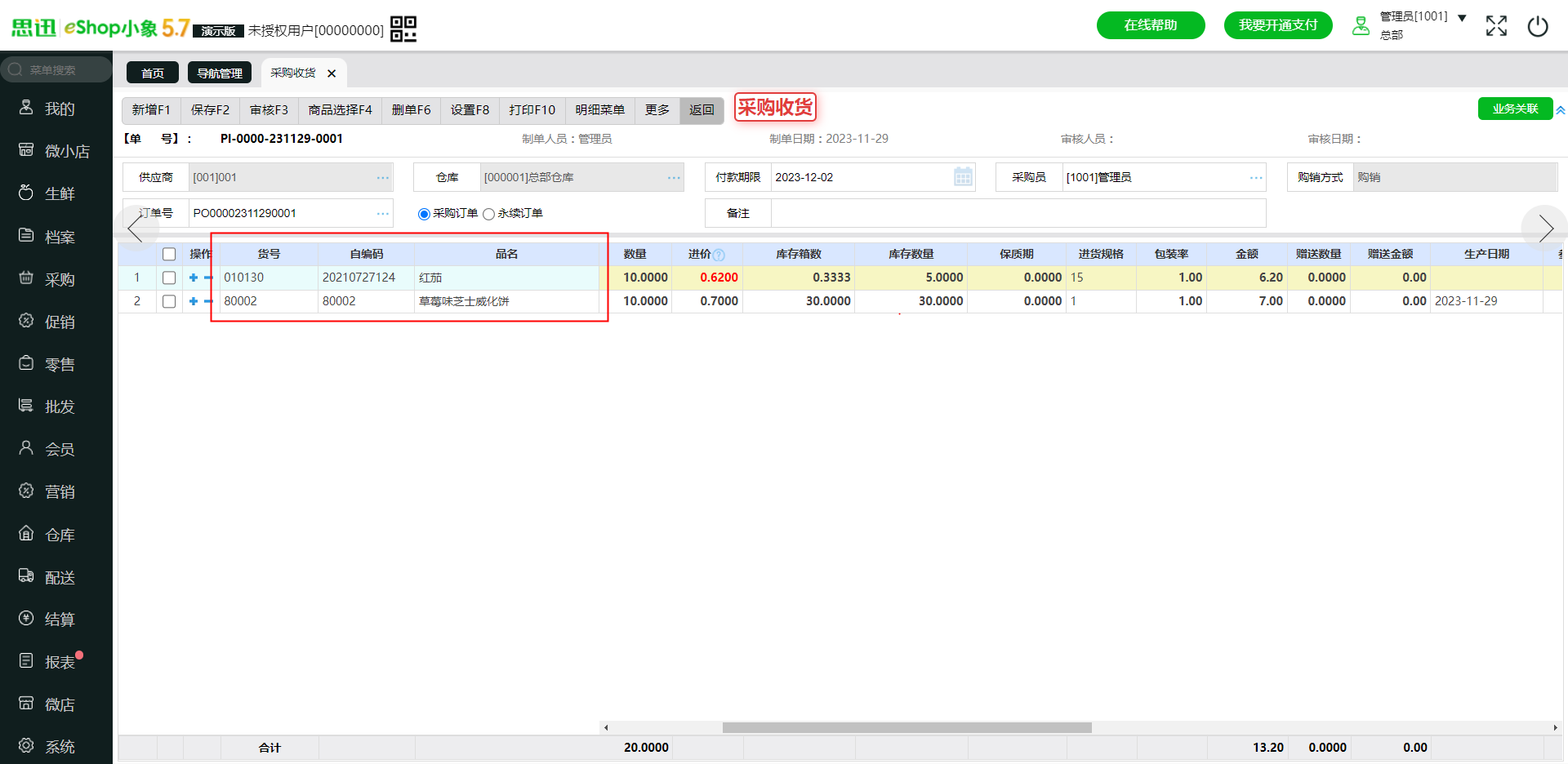Check the row 2 checkbox for 80002
Viewport: 1568px width, 764px height.
169,301
